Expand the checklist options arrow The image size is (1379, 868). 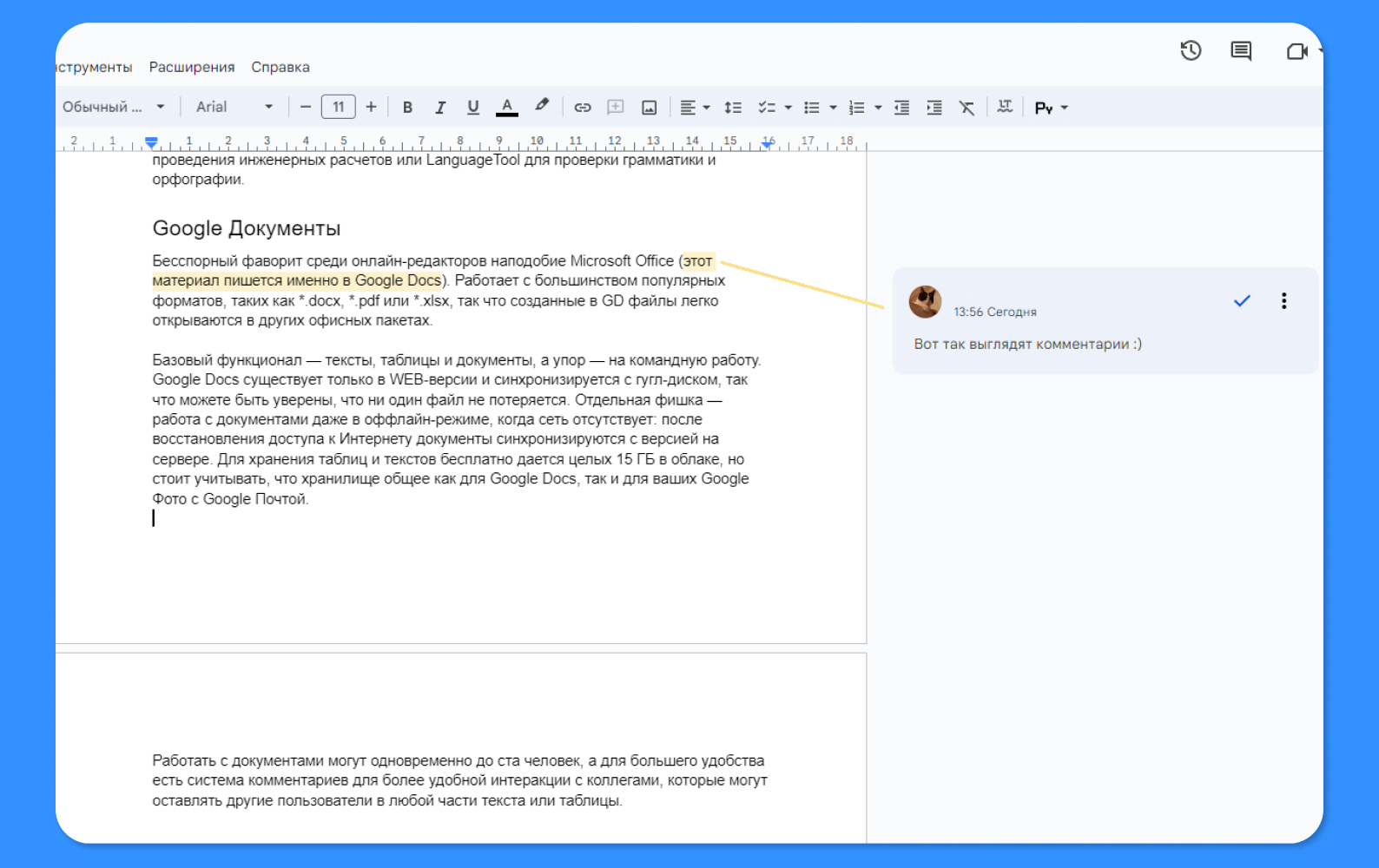(x=788, y=108)
